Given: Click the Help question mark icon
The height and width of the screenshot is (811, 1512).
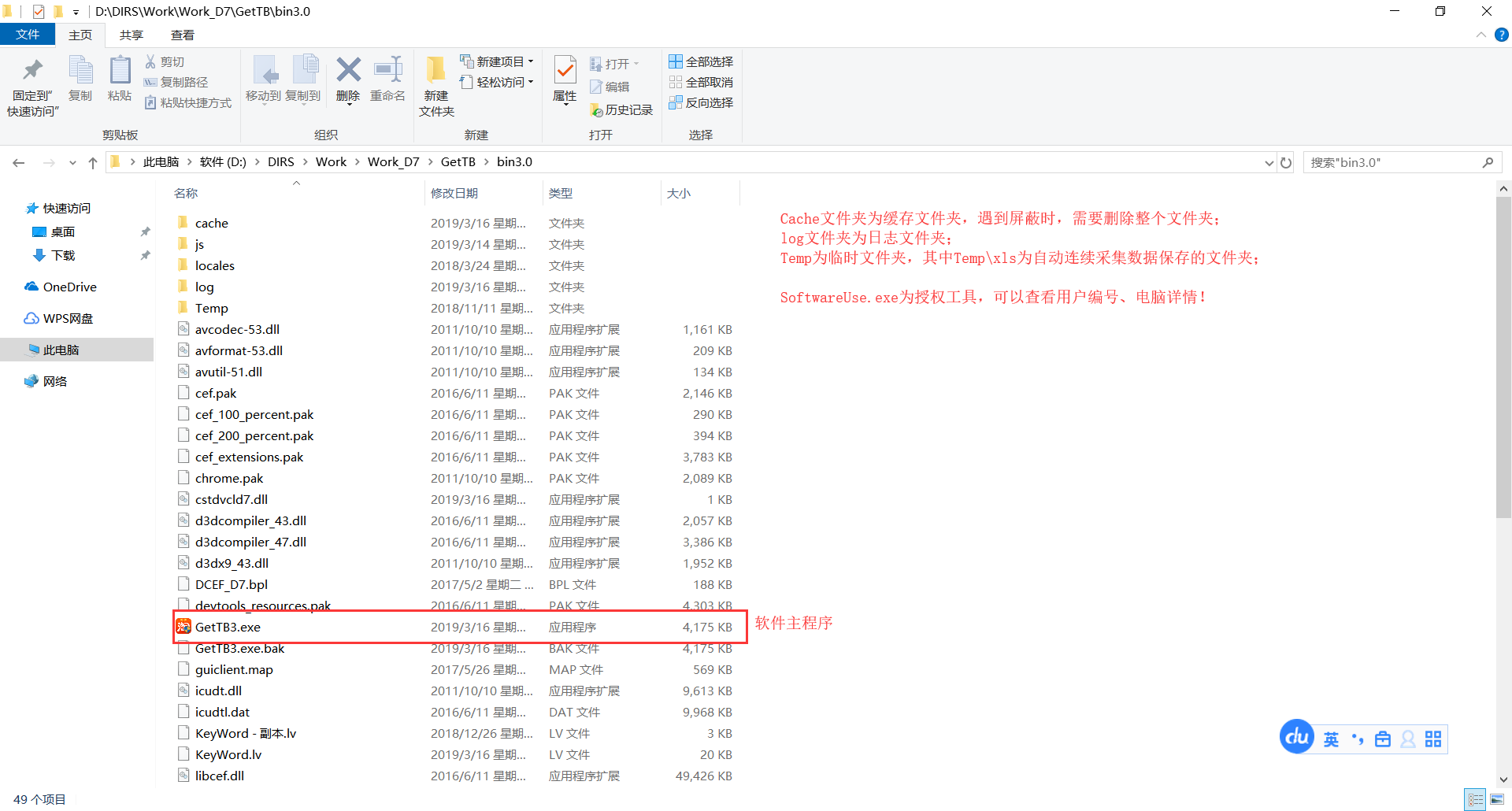Looking at the screenshot, I should (x=1502, y=35).
